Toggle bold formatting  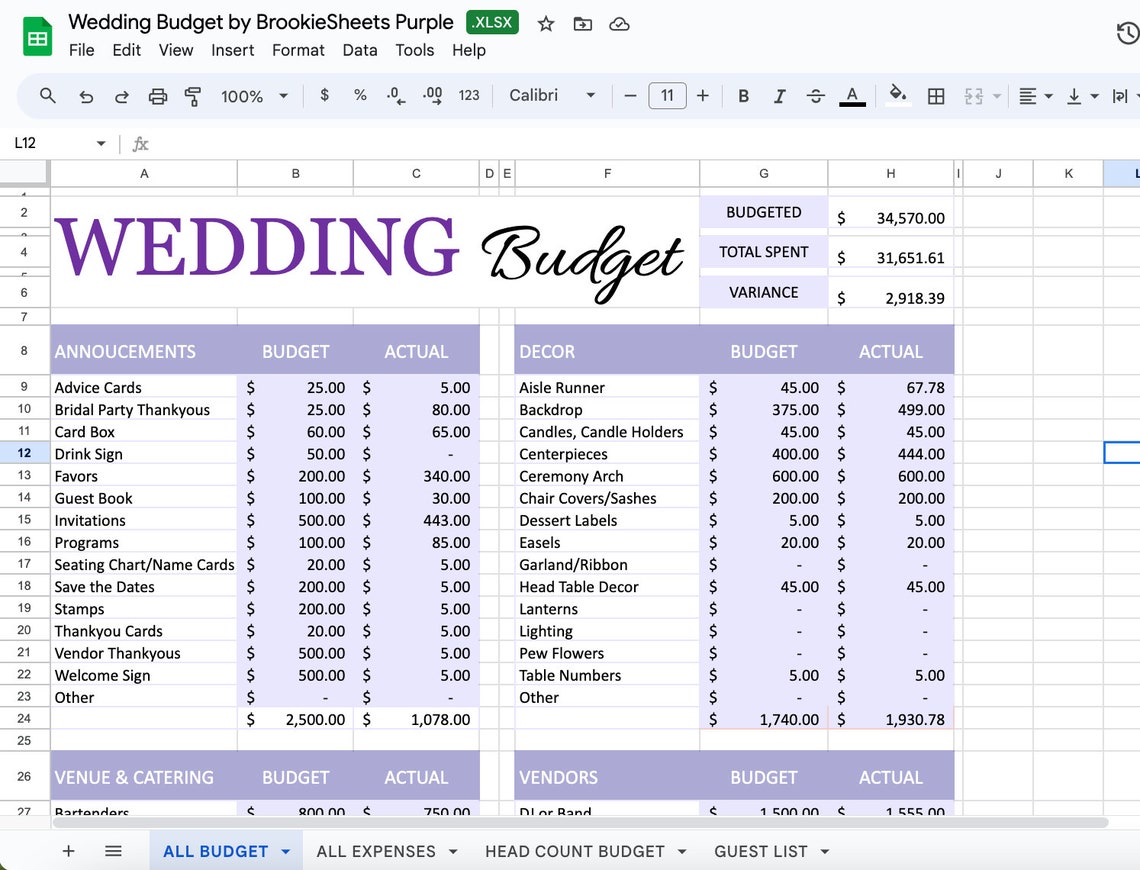[x=743, y=95]
